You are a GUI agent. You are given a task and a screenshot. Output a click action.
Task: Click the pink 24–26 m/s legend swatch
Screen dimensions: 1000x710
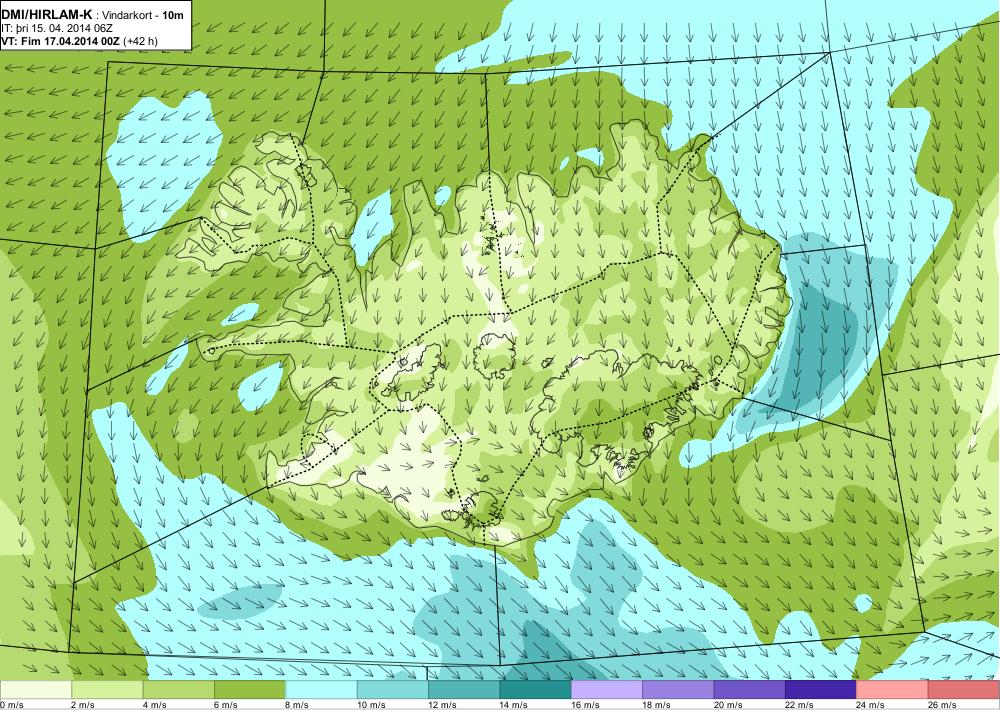[x=893, y=690]
